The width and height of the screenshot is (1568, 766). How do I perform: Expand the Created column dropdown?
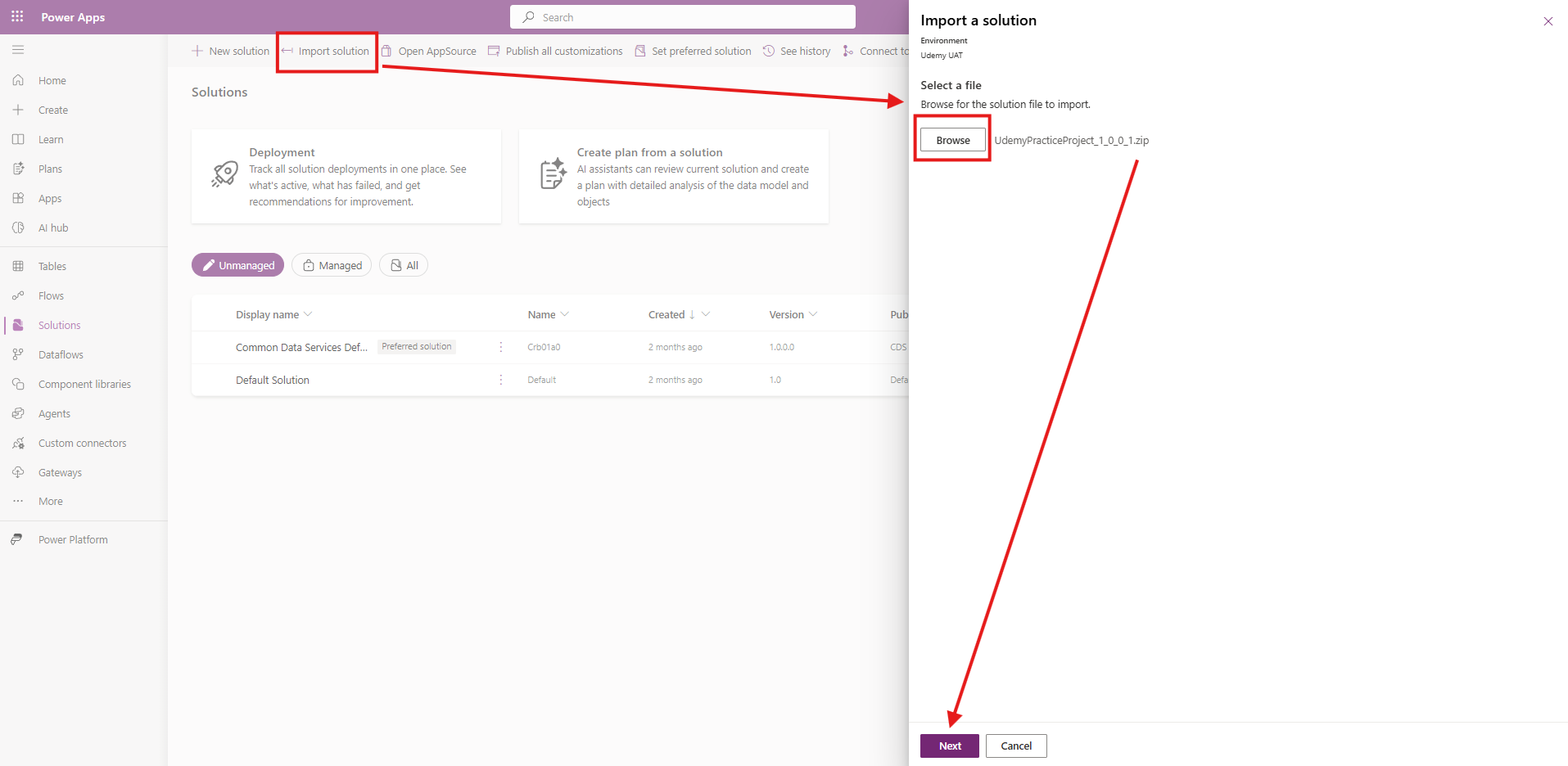tap(706, 314)
